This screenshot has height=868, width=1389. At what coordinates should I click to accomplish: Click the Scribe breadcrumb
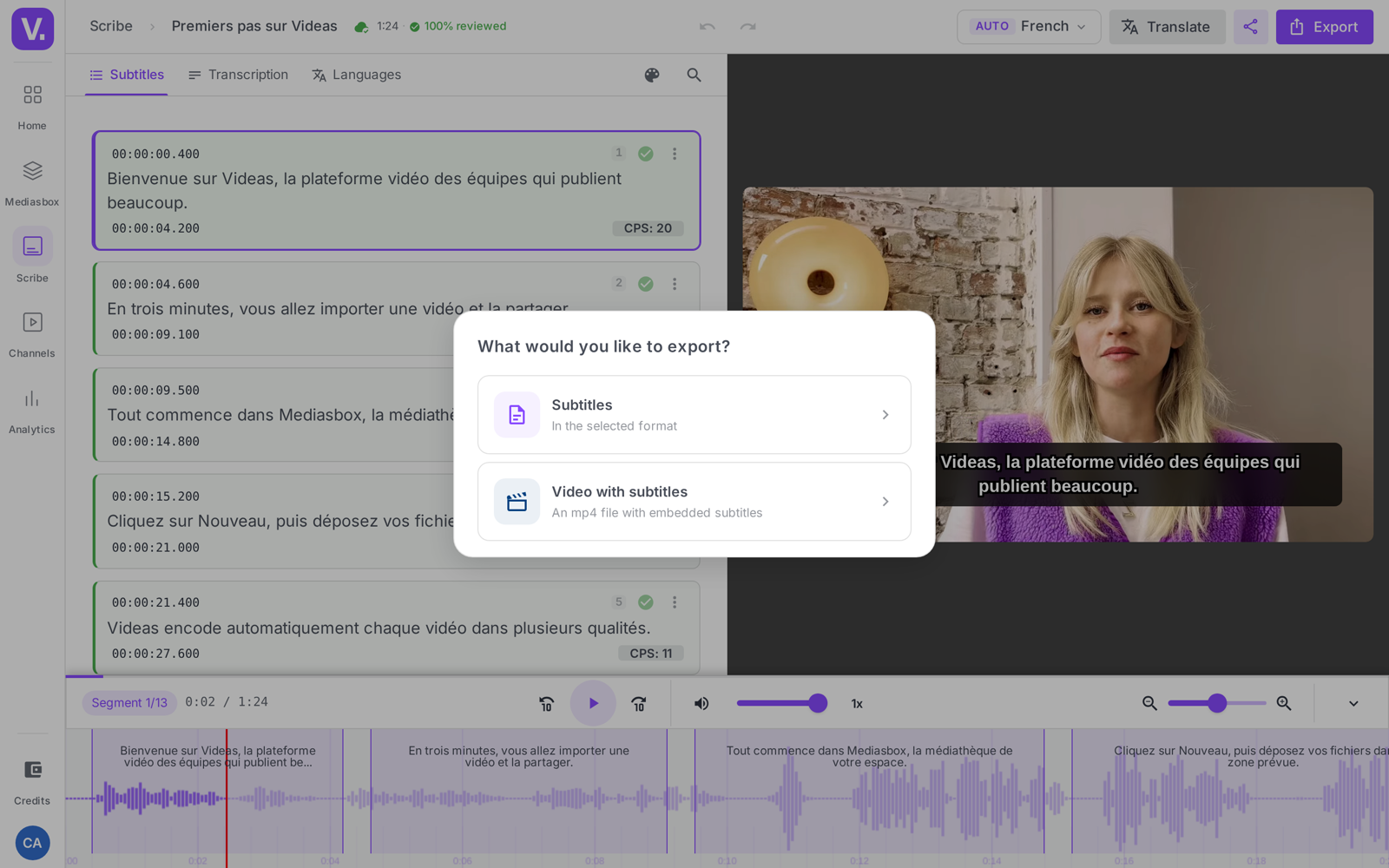111,26
